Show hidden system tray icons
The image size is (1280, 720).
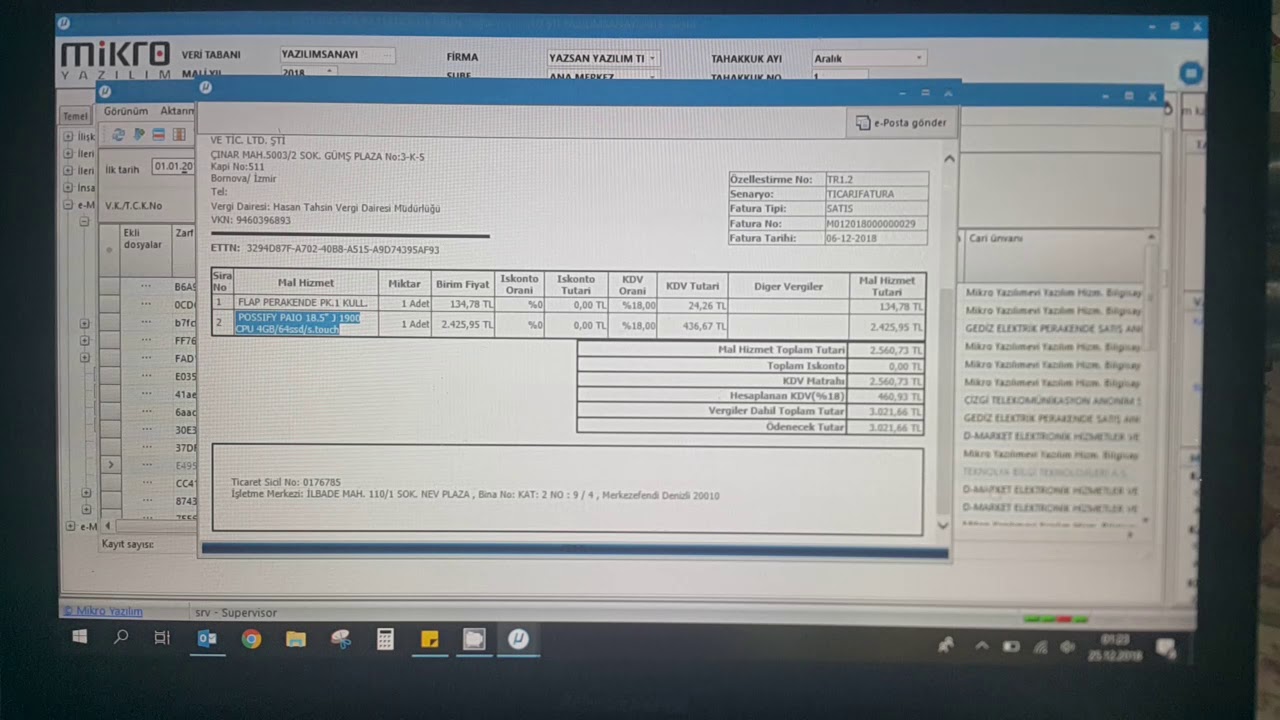tap(982, 647)
